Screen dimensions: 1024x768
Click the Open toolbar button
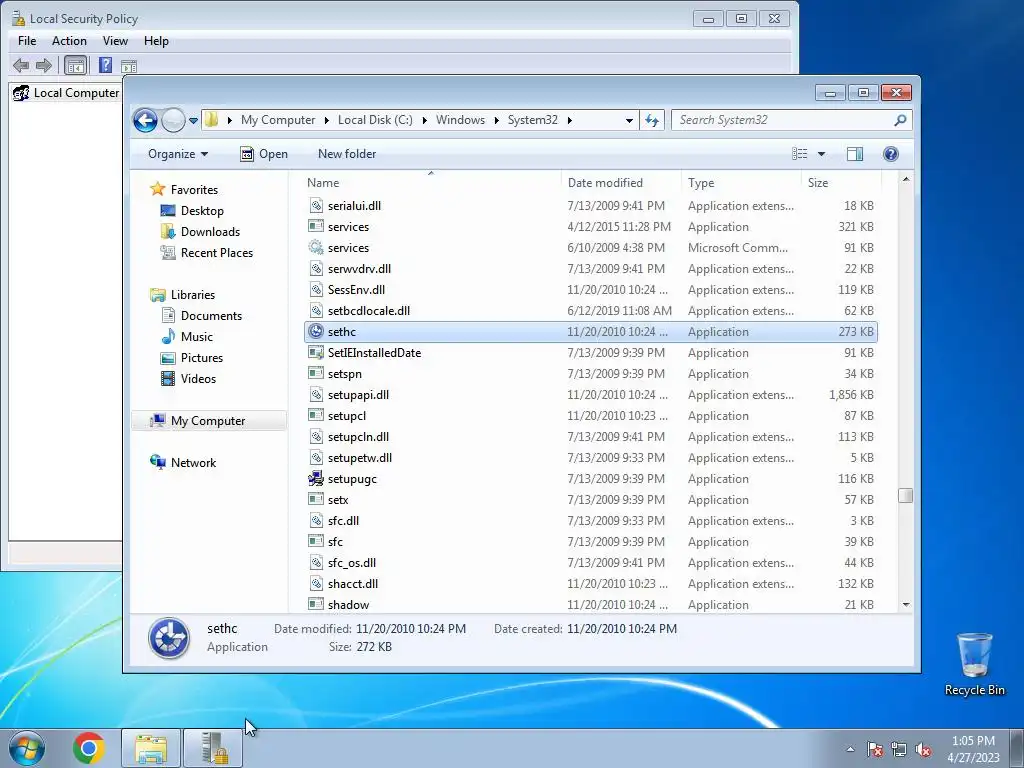(x=264, y=154)
